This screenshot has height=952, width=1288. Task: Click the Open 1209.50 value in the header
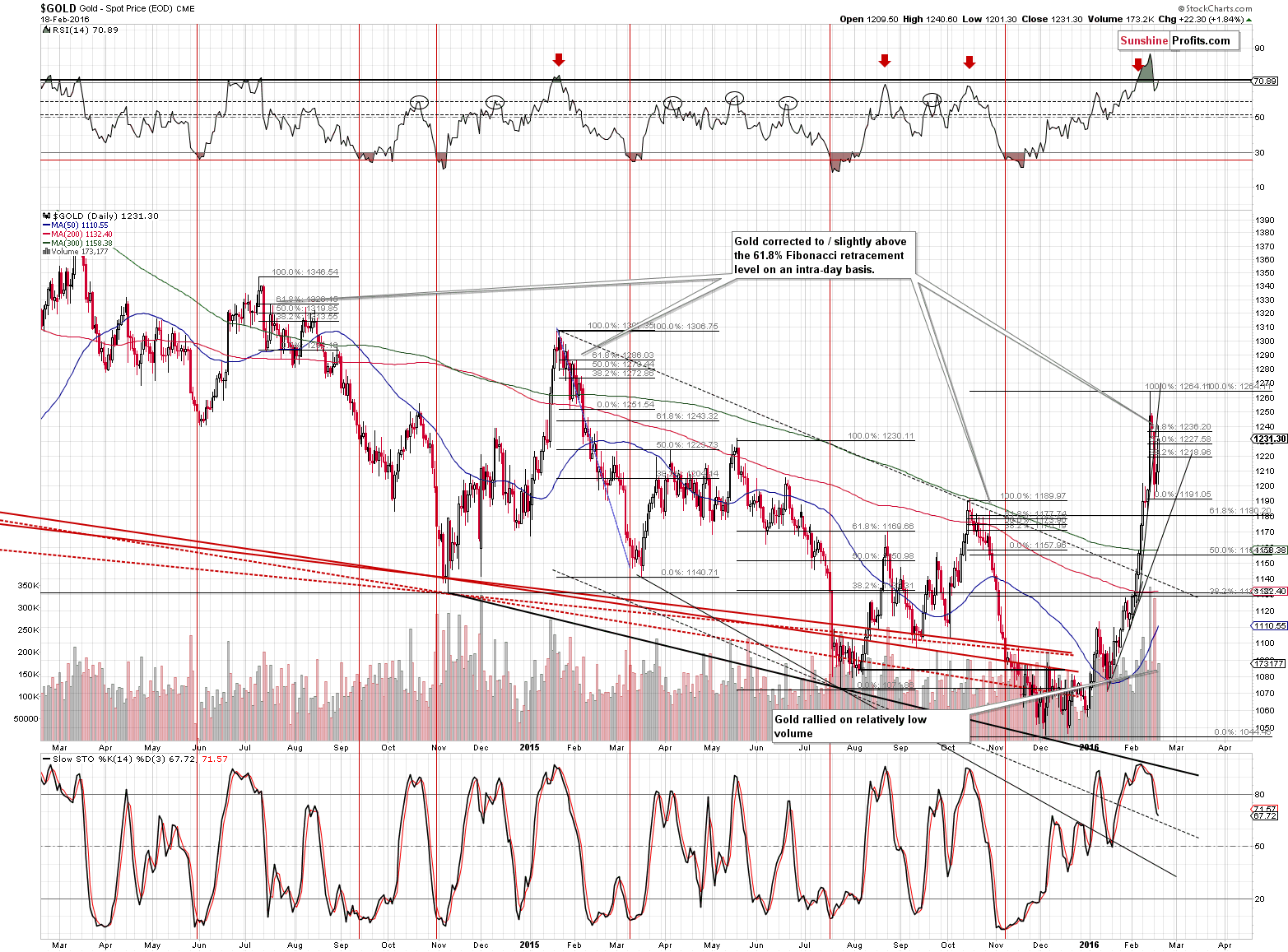point(869,19)
